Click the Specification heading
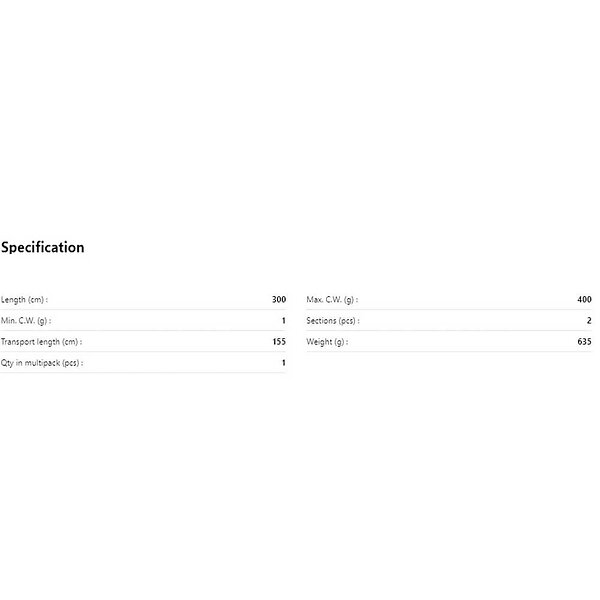Screen dimensions: 600x600 pyautogui.click(x=43, y=247)
